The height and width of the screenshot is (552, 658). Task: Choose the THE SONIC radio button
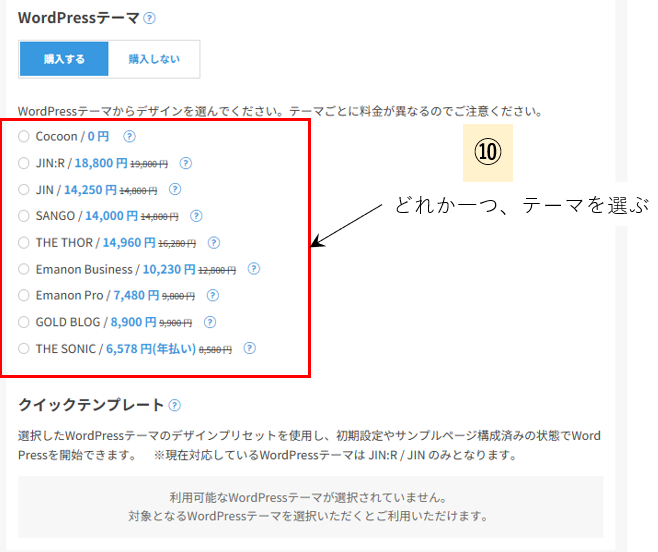pos(24,348)
